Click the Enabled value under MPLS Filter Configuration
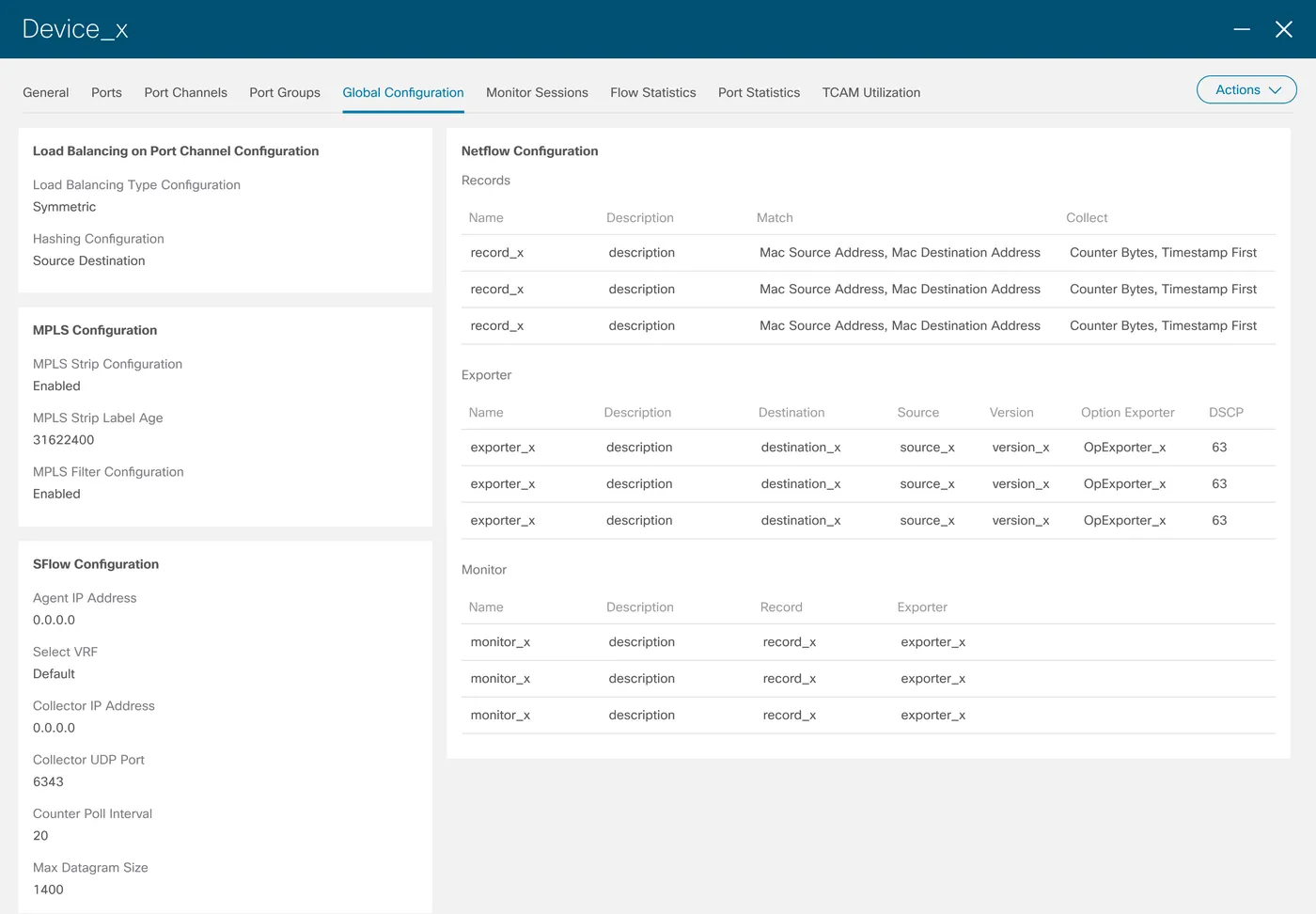The height and width of the screenshot is (914, 1316). click(56, 494)
